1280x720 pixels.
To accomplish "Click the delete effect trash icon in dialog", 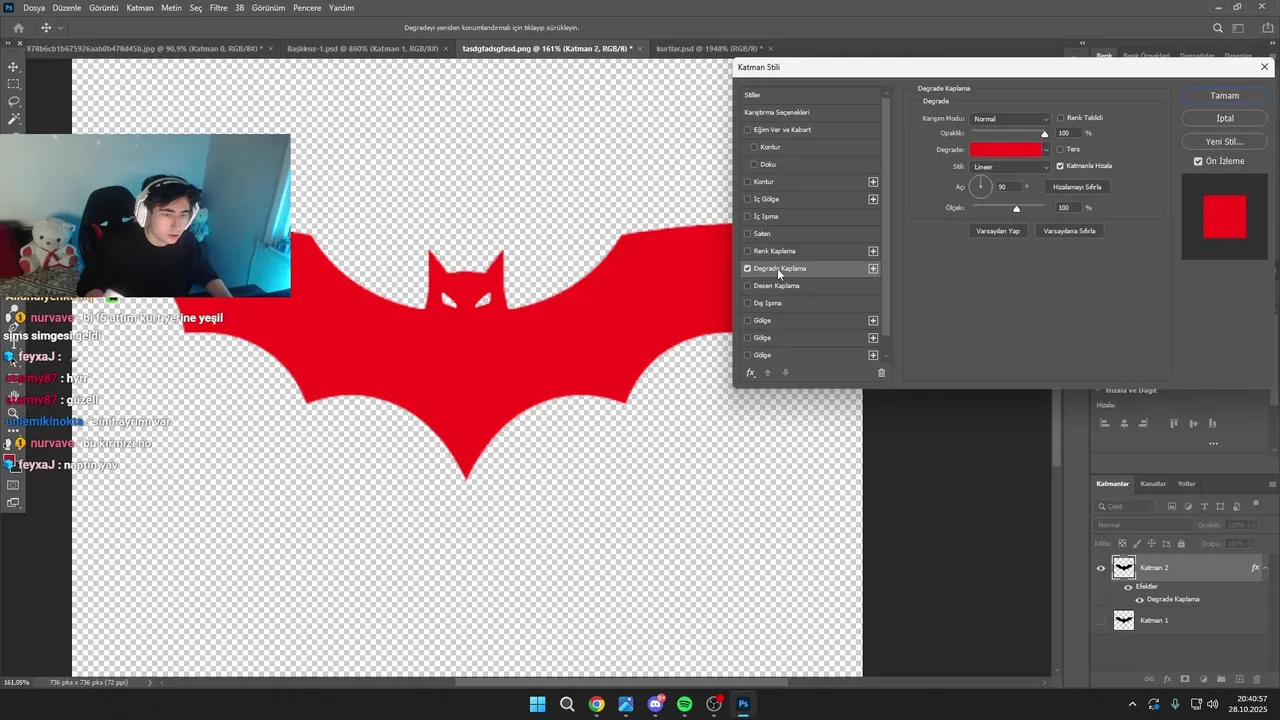I will pyautogui.click(x=881, y=373).
